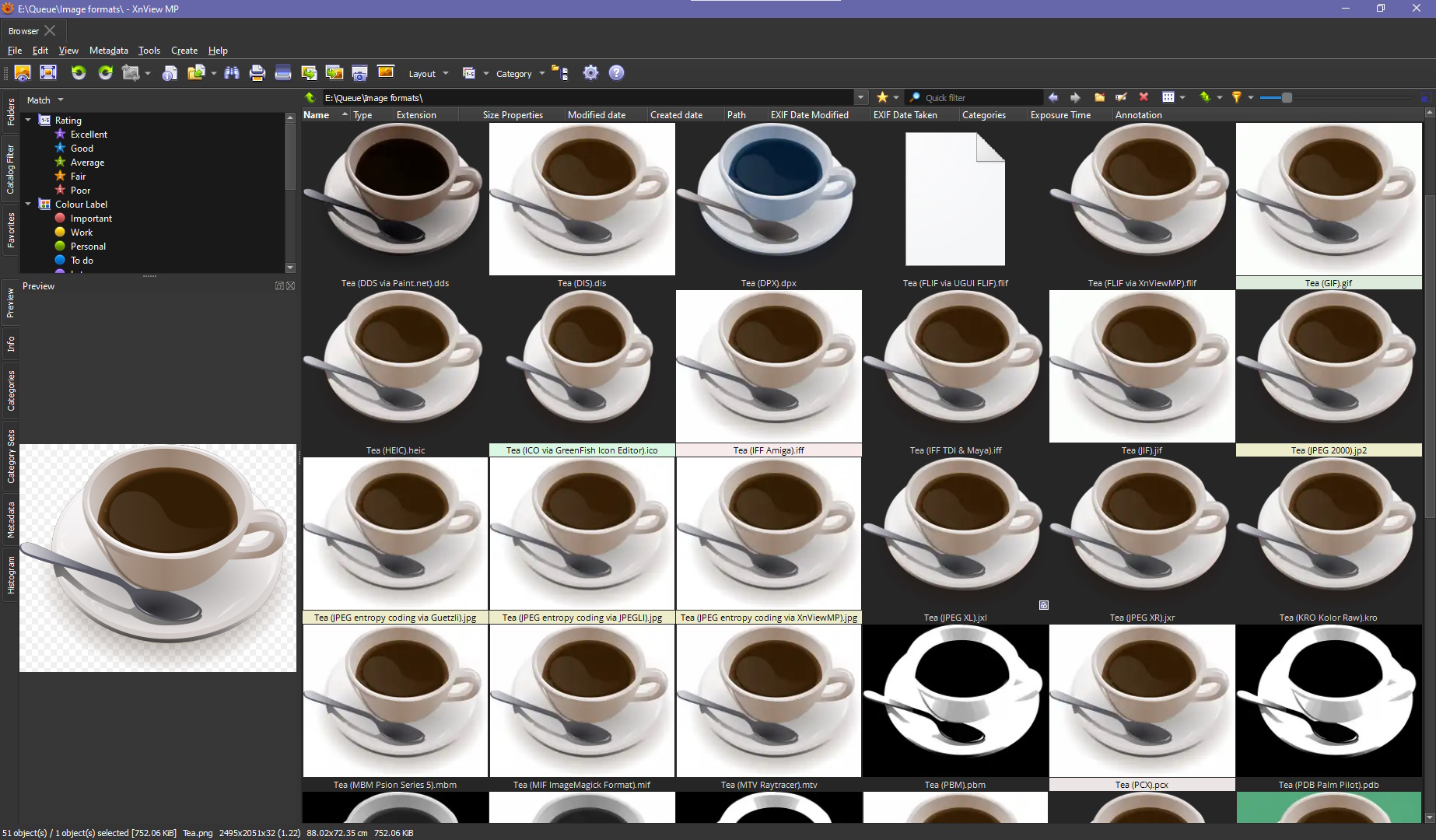Image resolution: width=1436 pixels, height=840 pixels.
Task: Switch to the Catalog Filter side tab
Action: pos(10,169)
